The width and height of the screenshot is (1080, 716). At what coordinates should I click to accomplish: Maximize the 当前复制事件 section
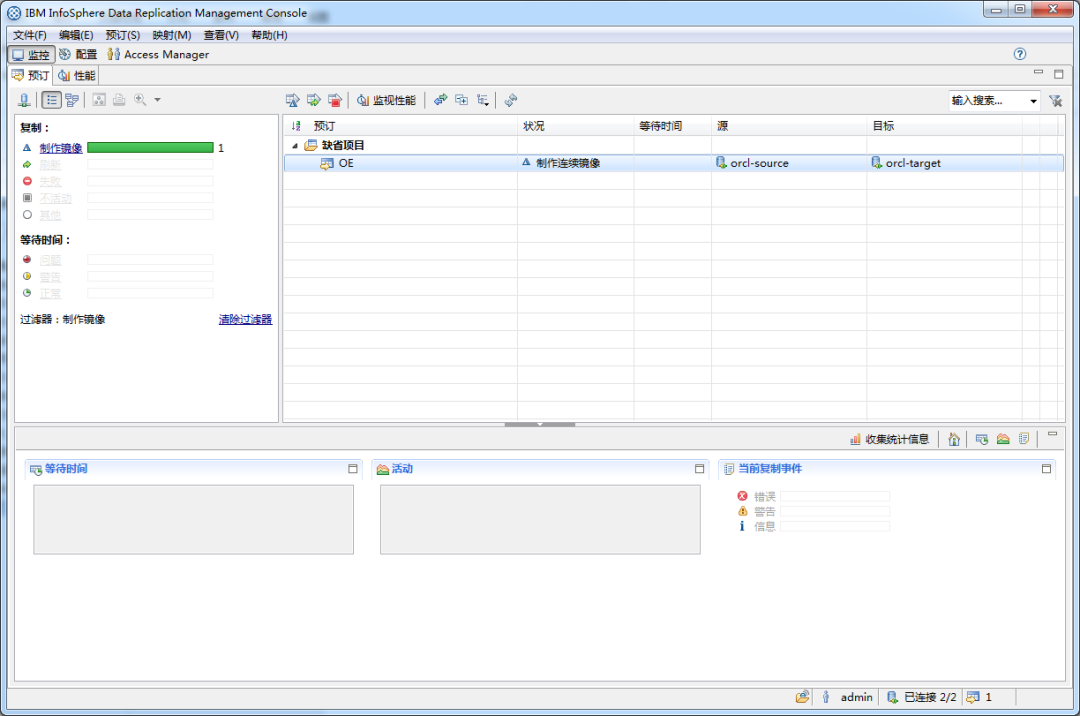[1046, 469]
